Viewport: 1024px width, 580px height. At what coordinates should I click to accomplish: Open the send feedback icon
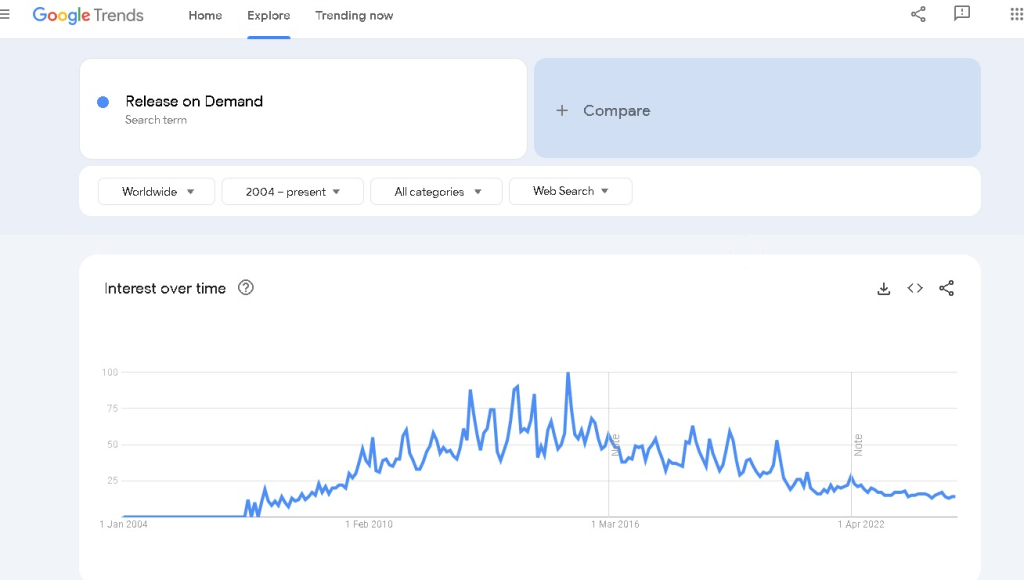[962, 14]
